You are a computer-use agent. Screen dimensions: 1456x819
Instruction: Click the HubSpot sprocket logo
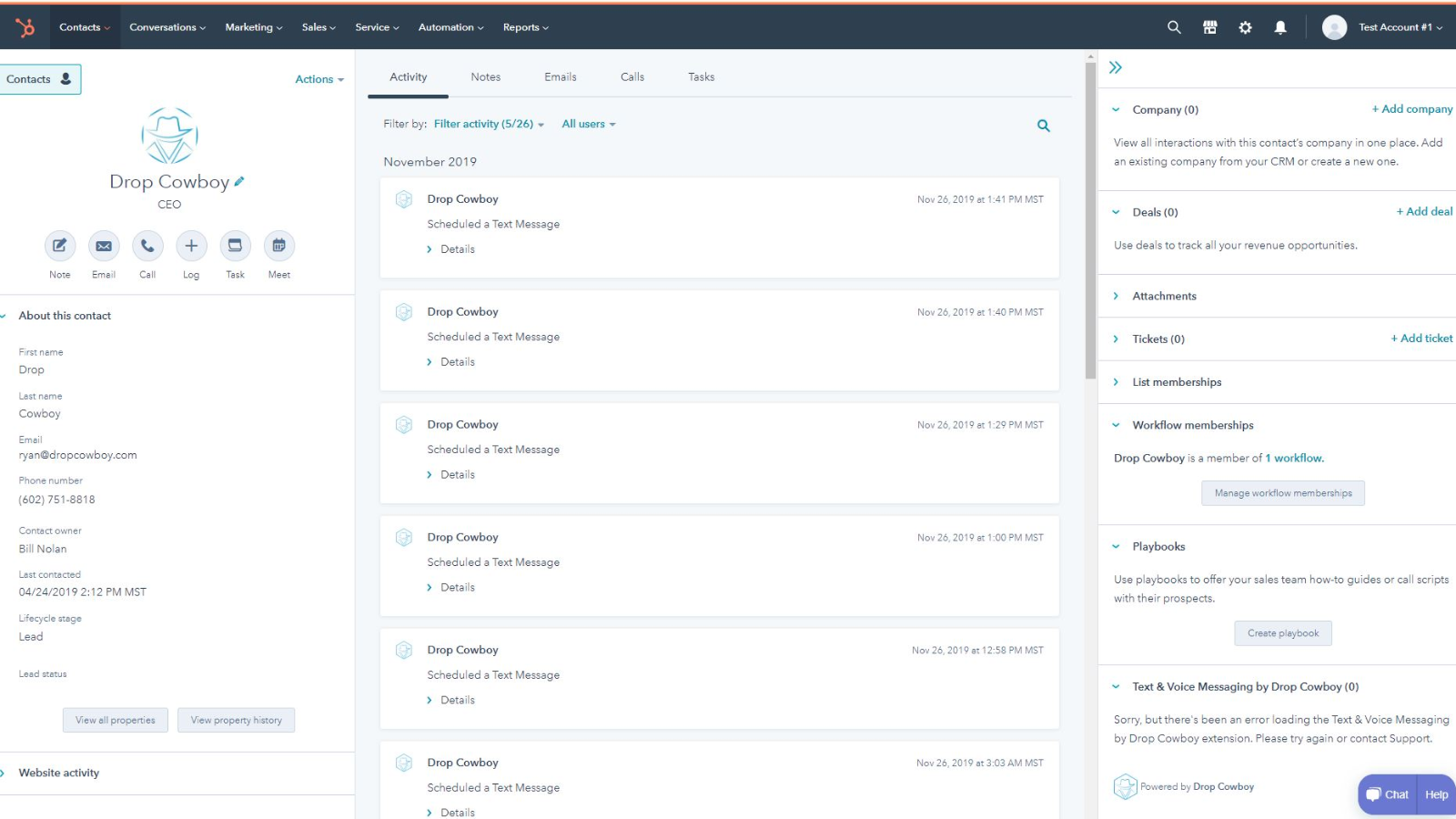[25, 27]
